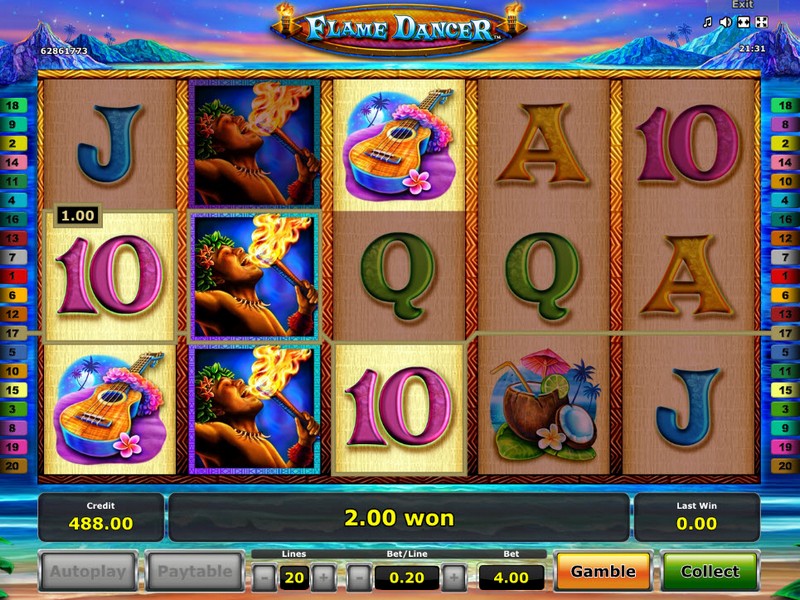This screenshot has height=600, width=800.
Task: Decrease the number of Lines
Action: tap(264, 578)
